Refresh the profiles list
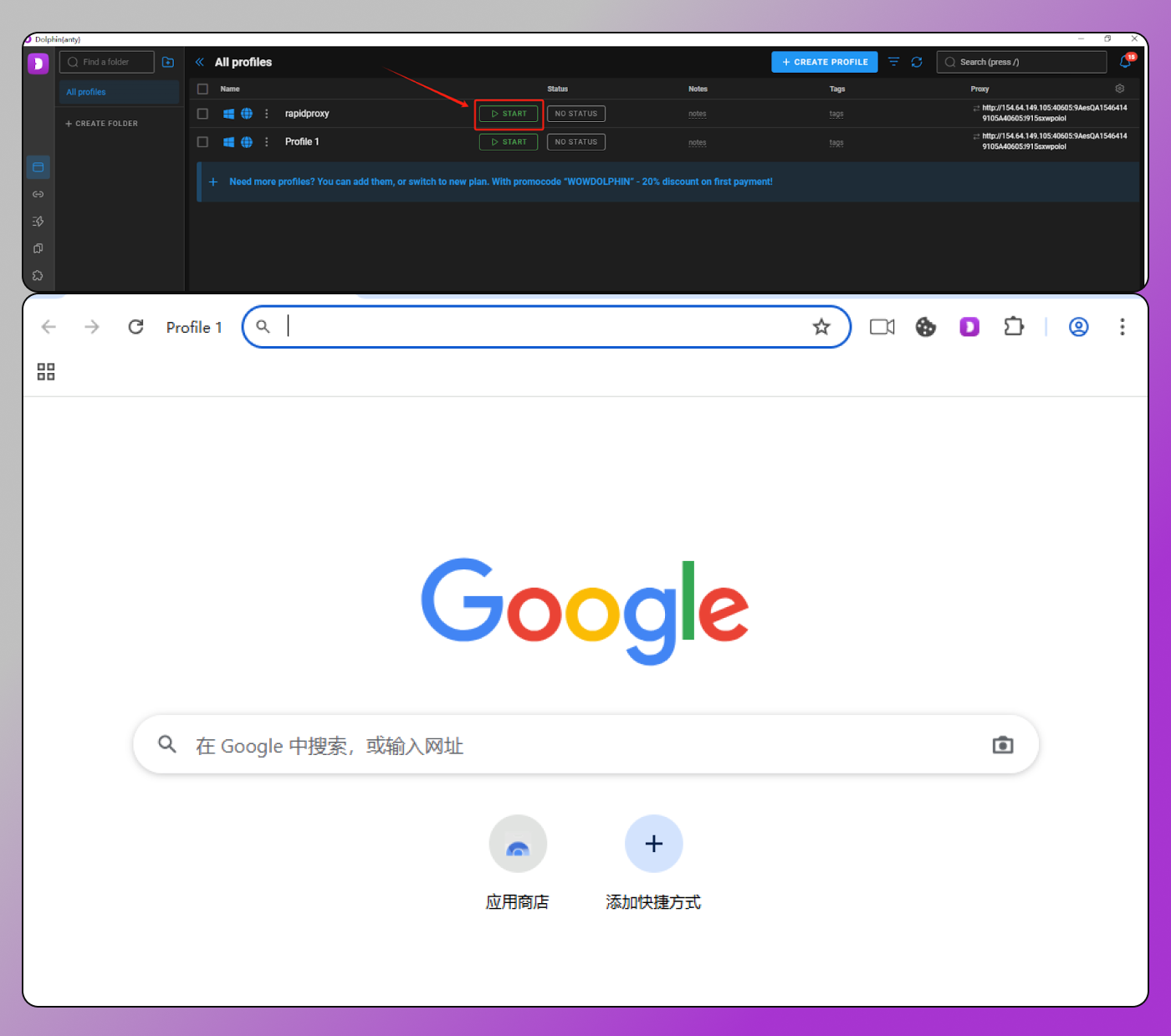1171x1036 pixels. 917,62
